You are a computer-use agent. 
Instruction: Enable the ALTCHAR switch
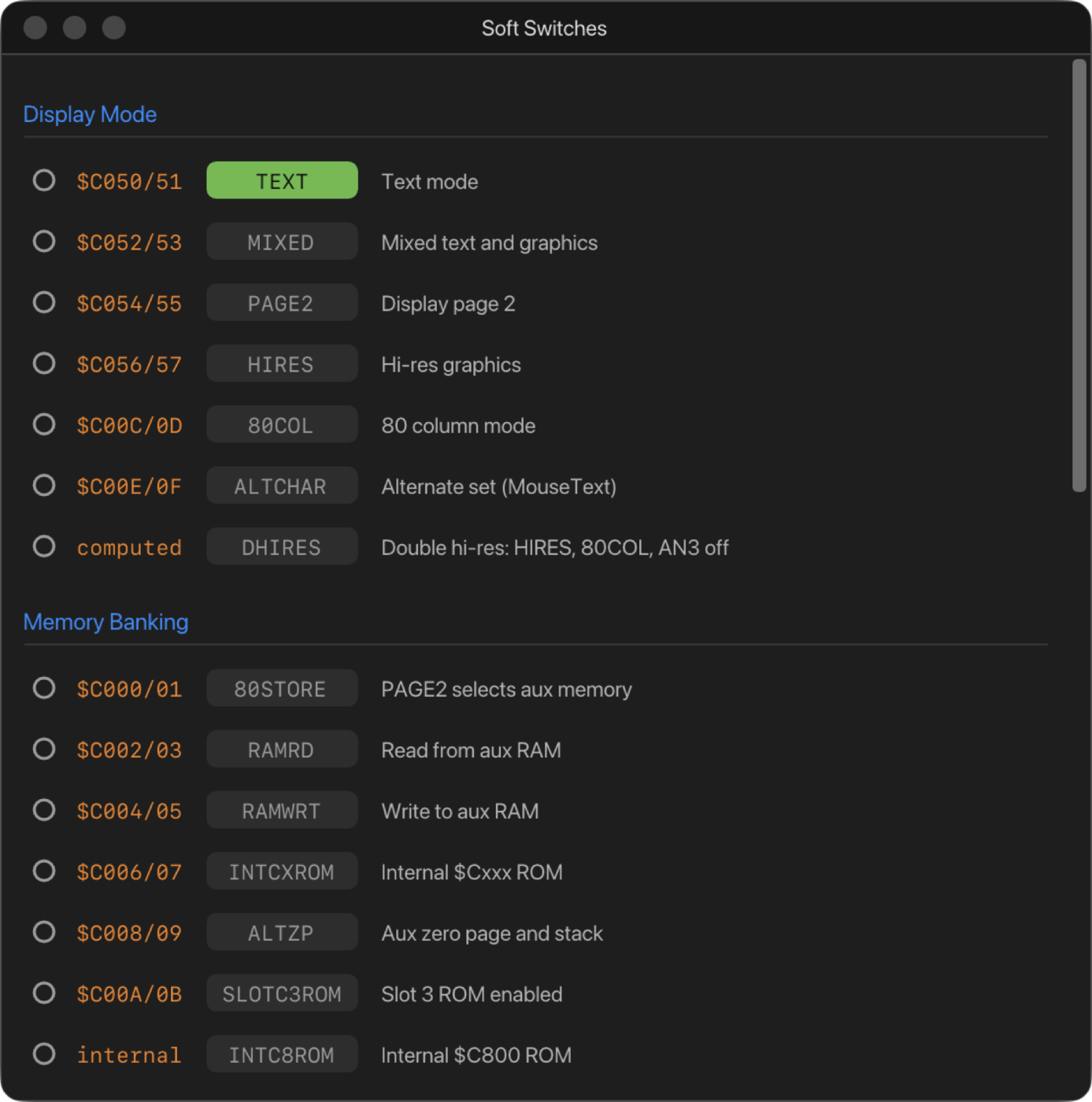pos(282,486)
